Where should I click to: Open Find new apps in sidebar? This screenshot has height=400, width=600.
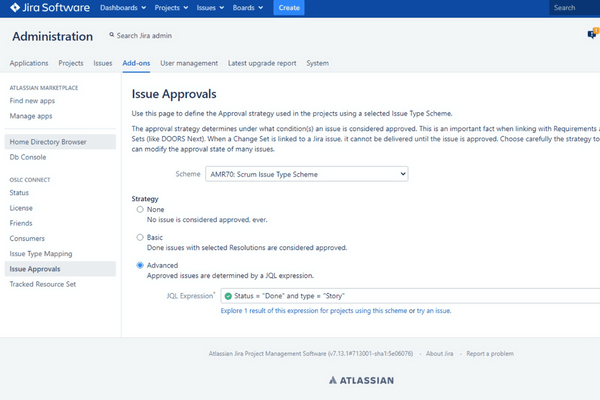(x=32, y=101)
